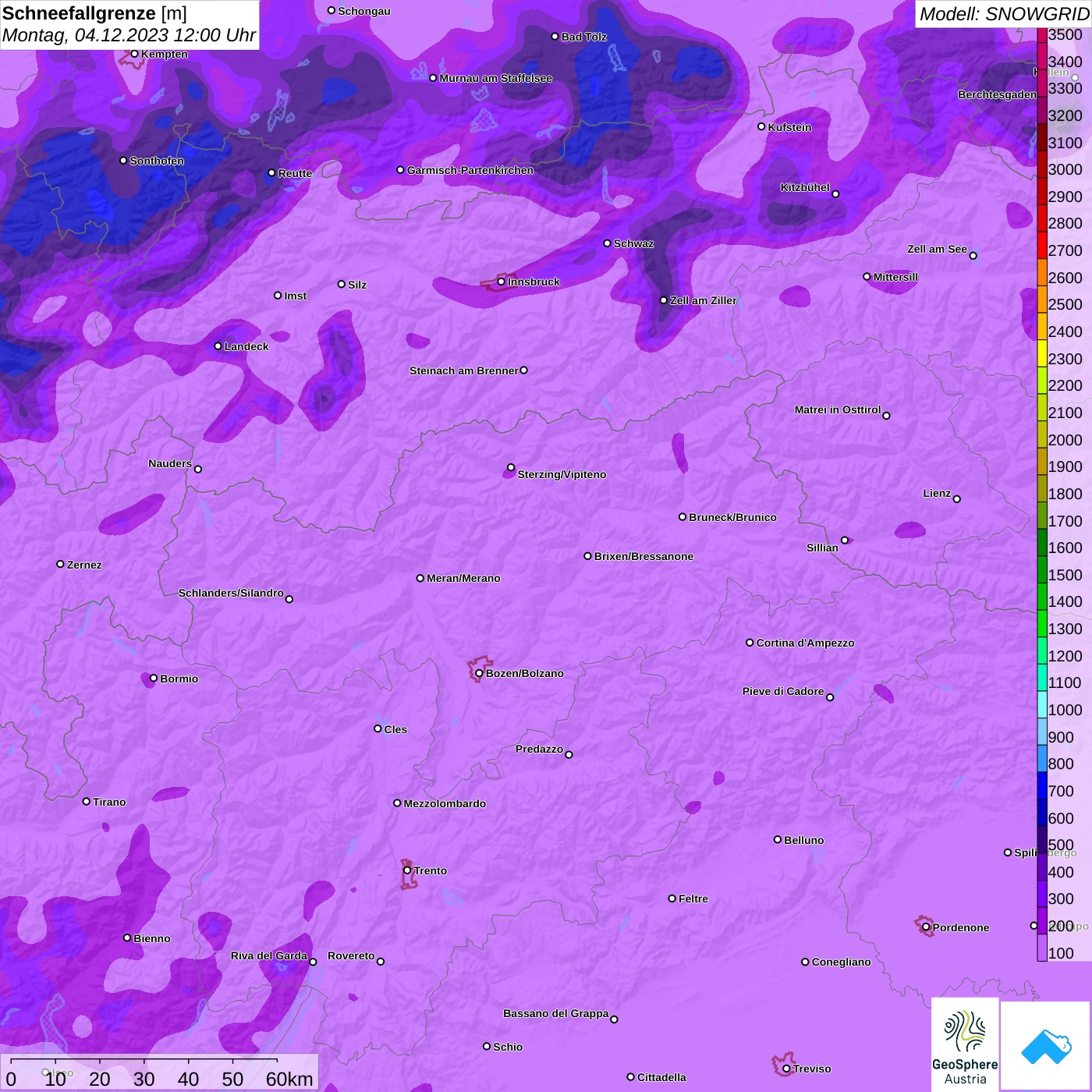Click the Feltre location dot

672,899
